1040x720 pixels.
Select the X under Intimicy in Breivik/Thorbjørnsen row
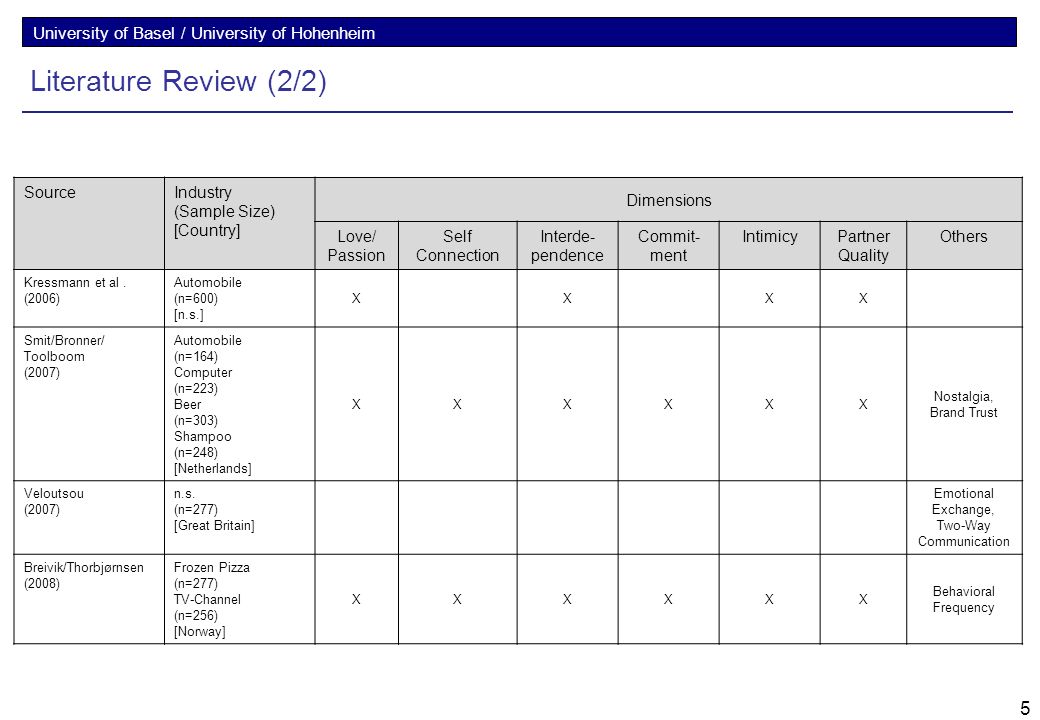[769, 599]
